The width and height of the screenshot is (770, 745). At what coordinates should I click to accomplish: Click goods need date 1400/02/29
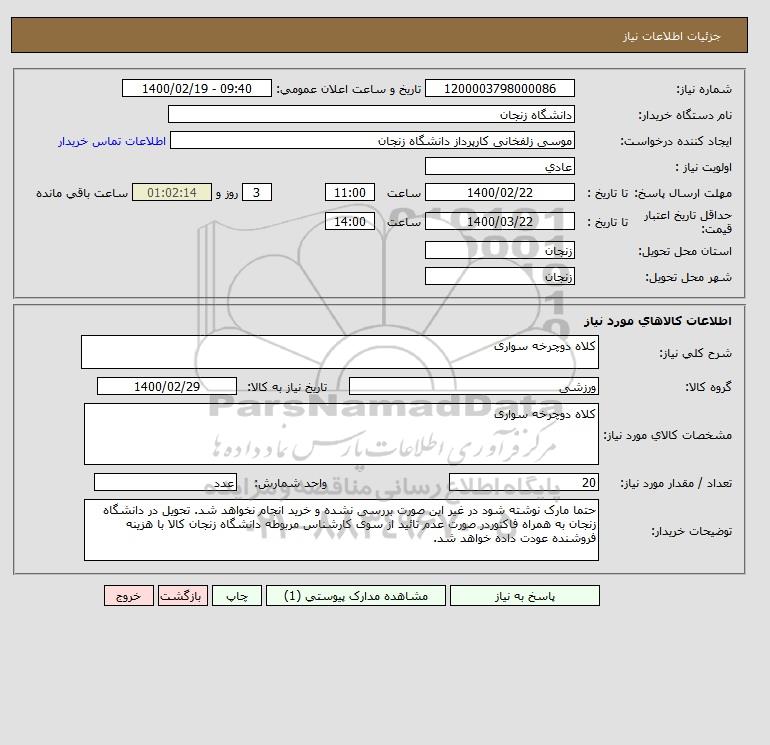coord(167,386)
